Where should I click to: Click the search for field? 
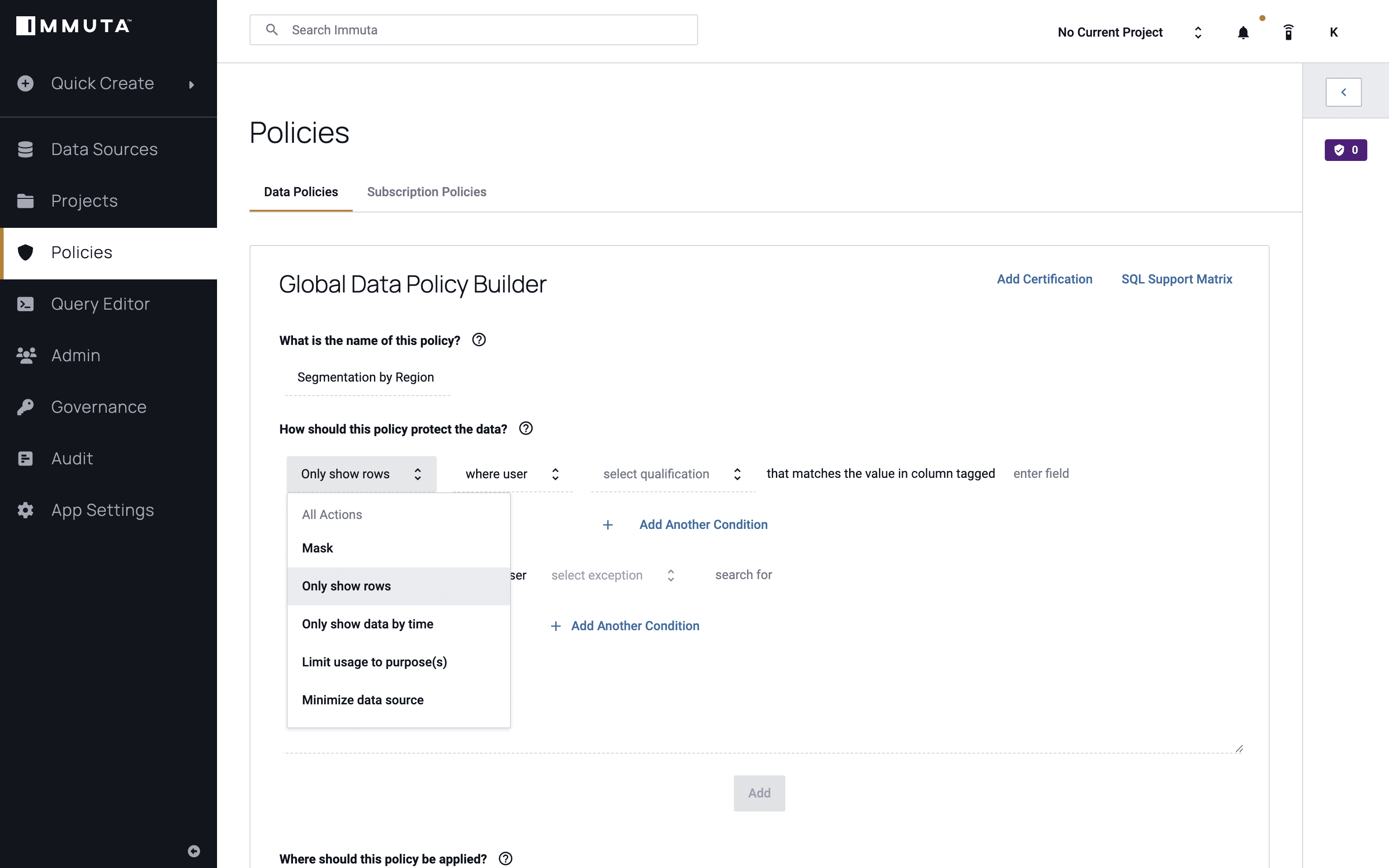click(744, 575)
